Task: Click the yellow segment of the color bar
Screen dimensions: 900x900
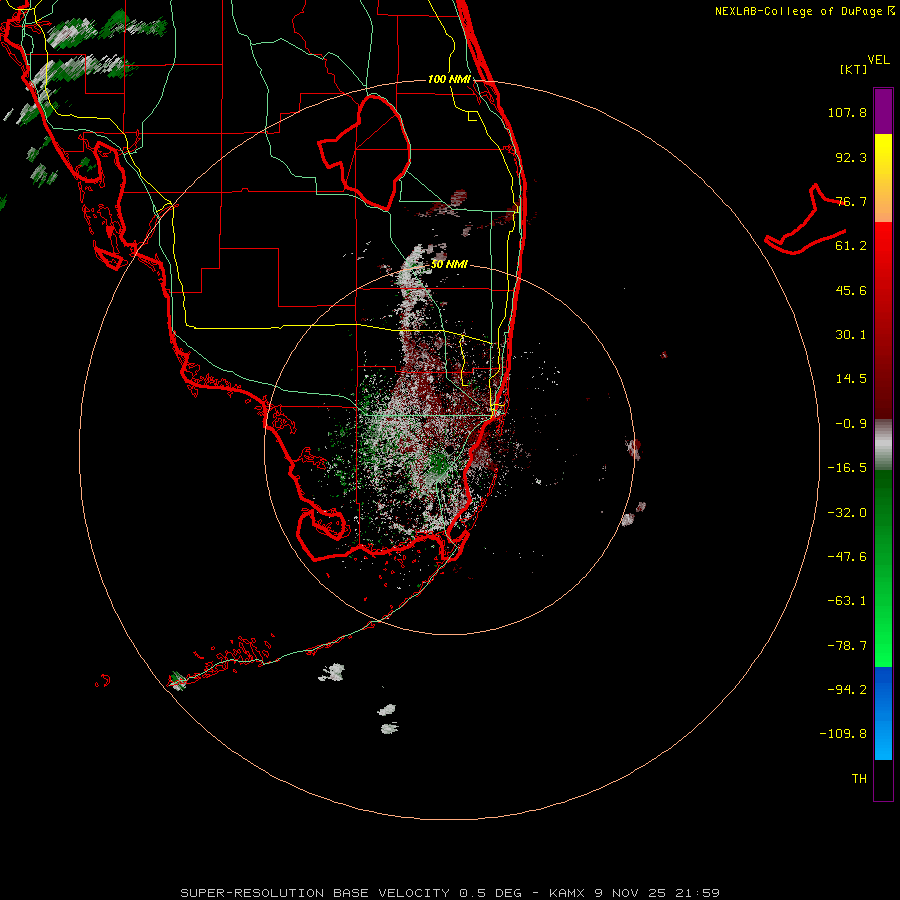Action: [883, 178]
